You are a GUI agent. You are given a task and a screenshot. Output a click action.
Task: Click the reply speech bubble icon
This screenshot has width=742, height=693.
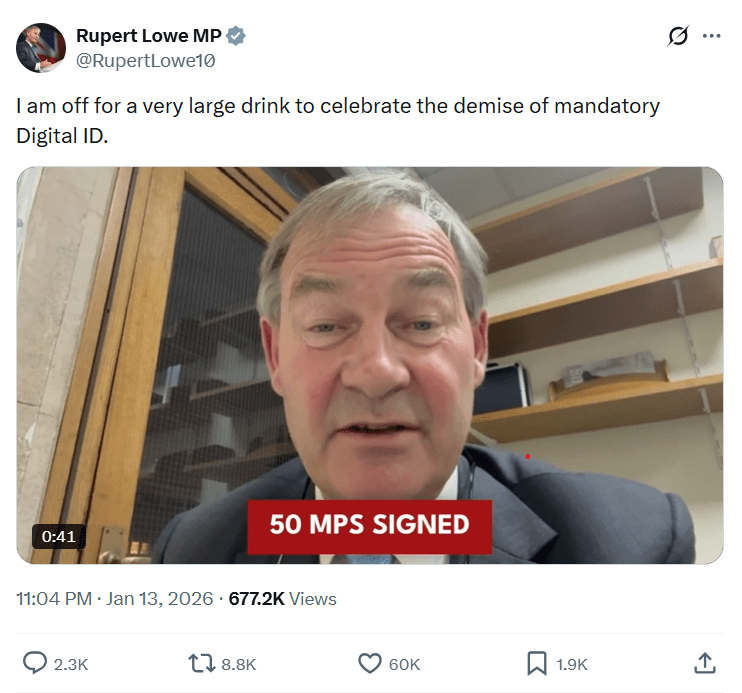tap(36, 663)
